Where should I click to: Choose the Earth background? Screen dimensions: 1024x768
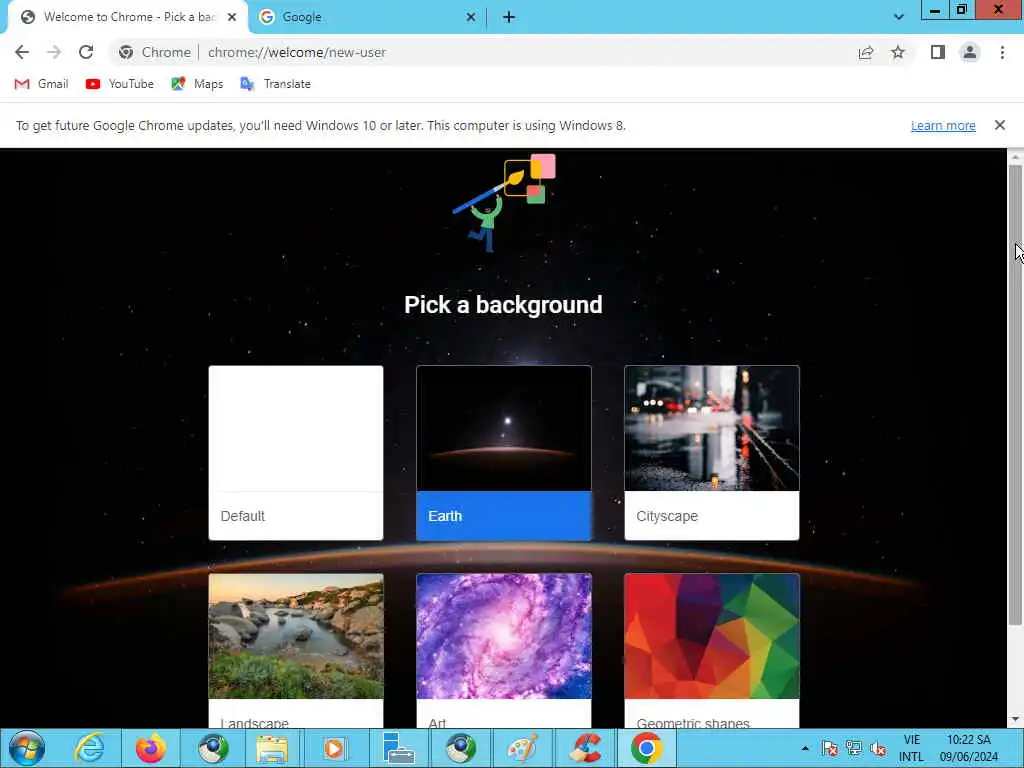pyautogui.click(x=504, y=453)
